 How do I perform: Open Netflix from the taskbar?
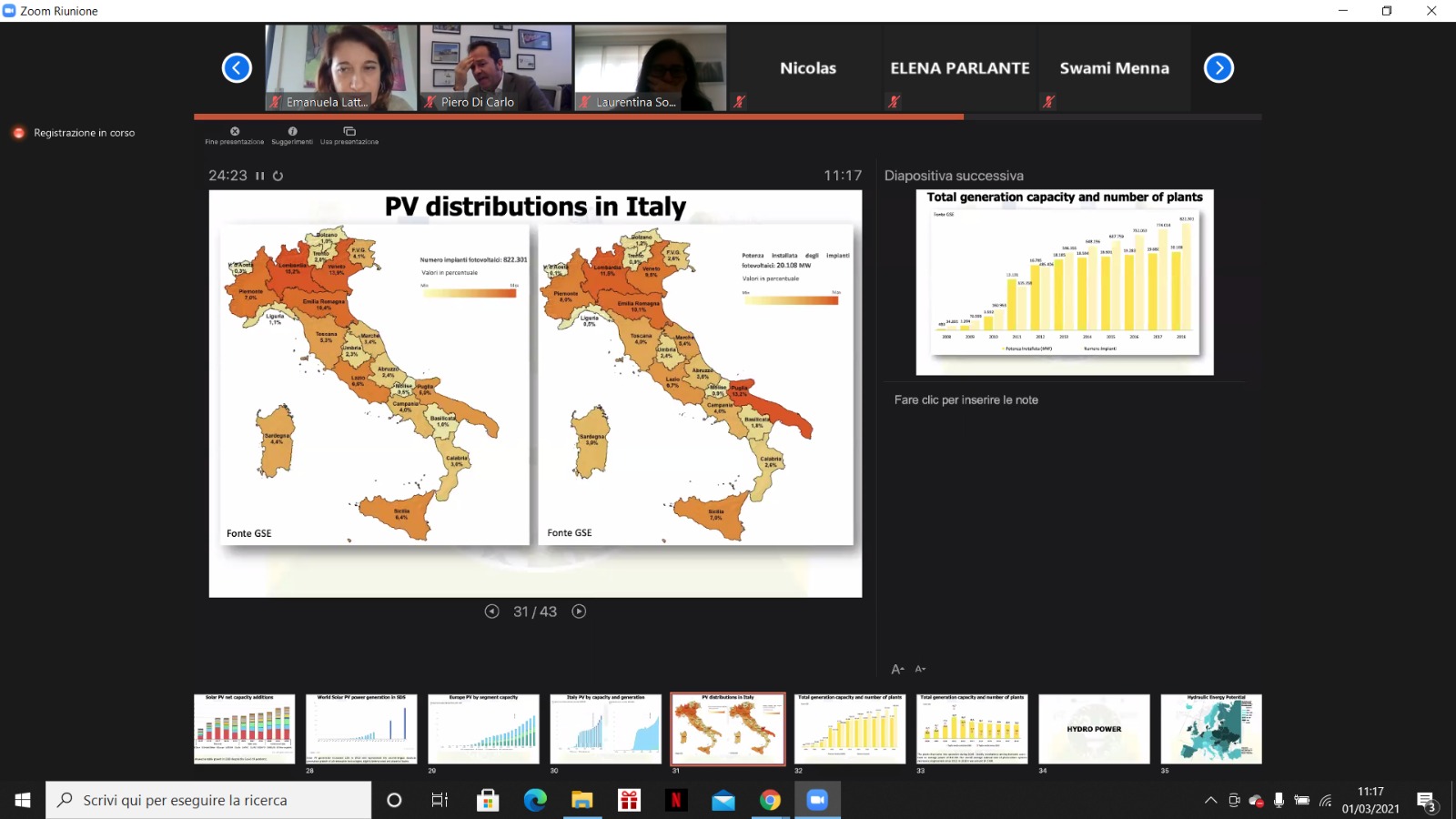point(676,800)
